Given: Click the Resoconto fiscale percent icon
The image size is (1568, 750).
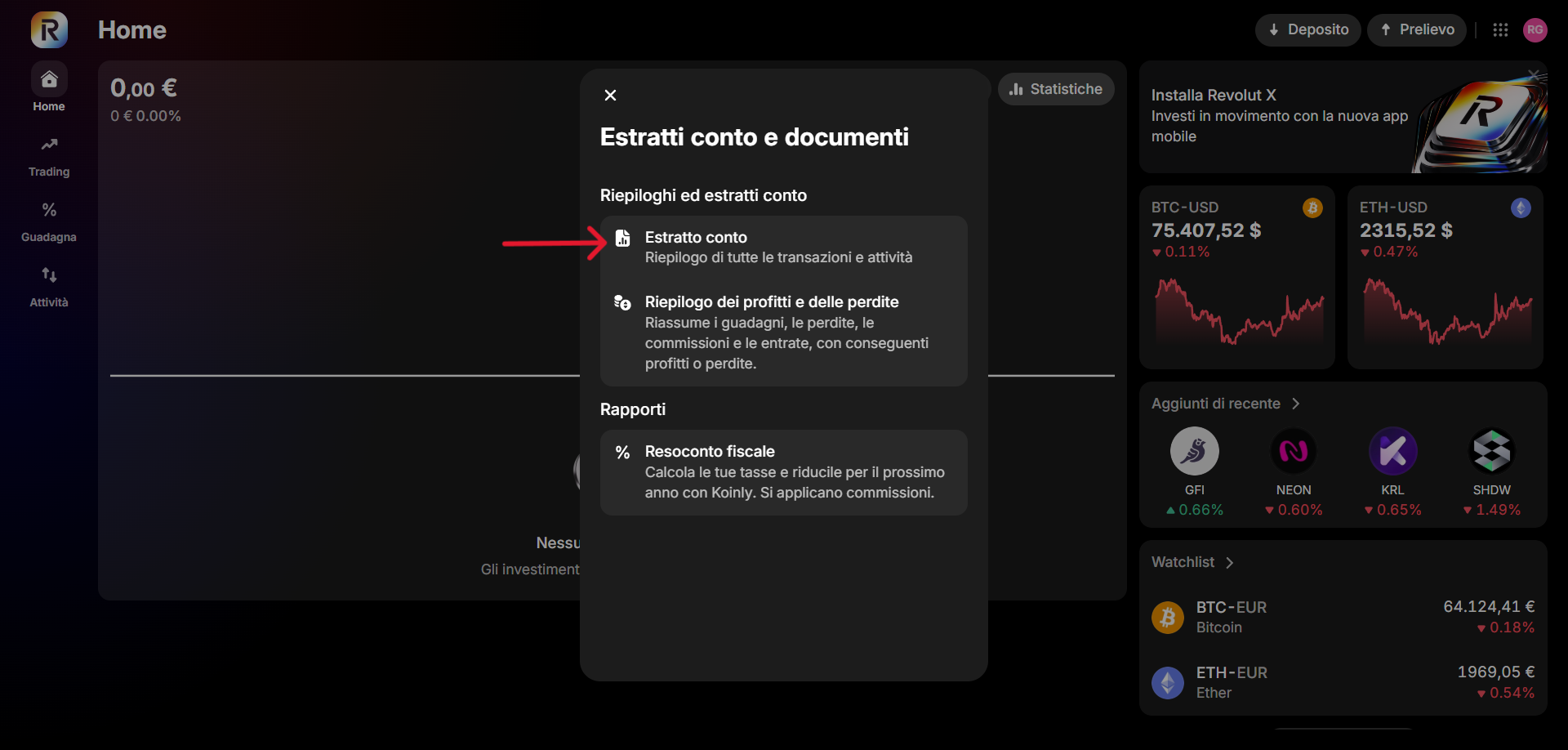Looking at the screenshot, I should tap(622, 453).
